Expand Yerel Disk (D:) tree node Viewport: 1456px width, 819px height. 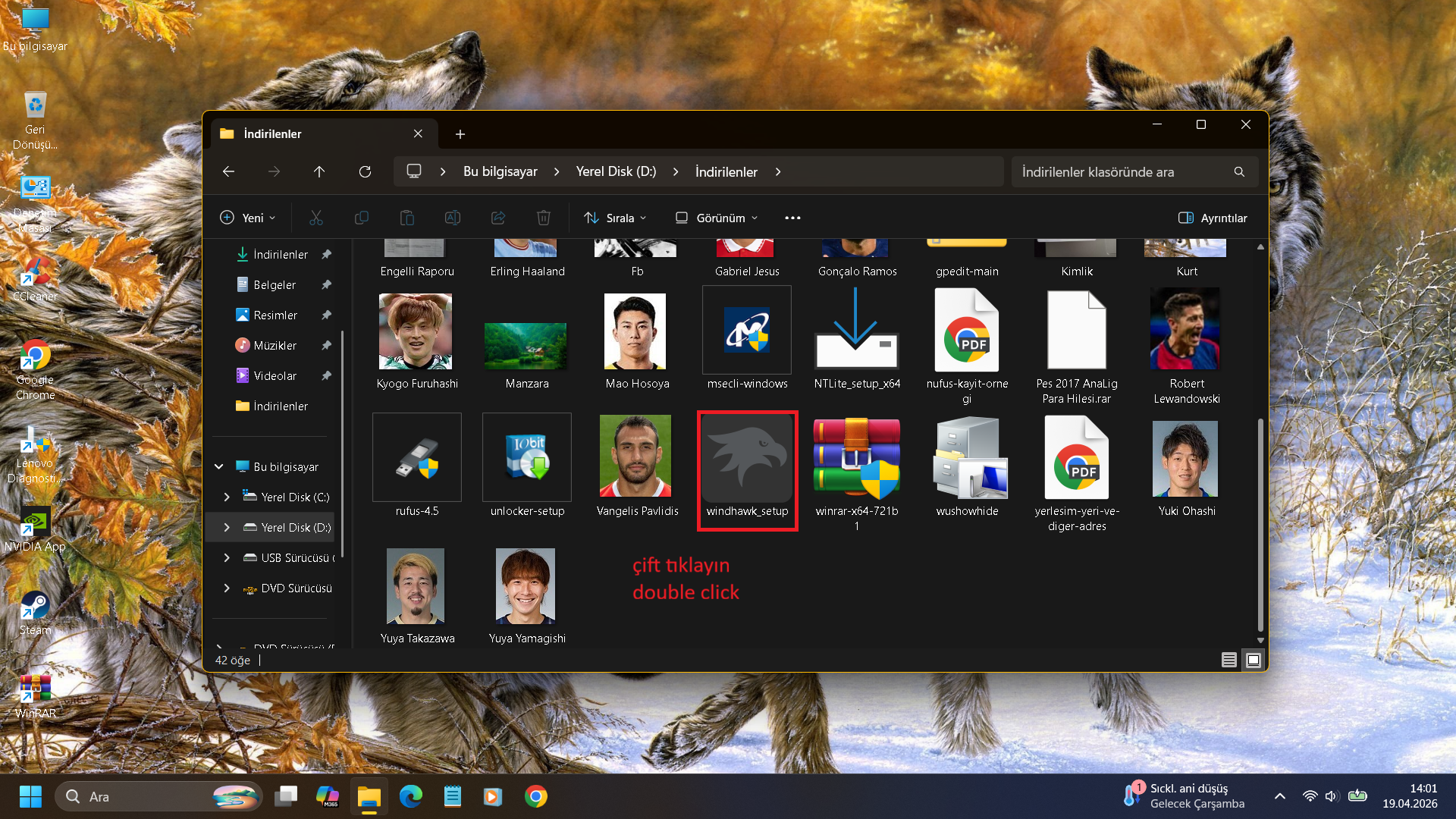pyautogui.click(x=227, y=527)
